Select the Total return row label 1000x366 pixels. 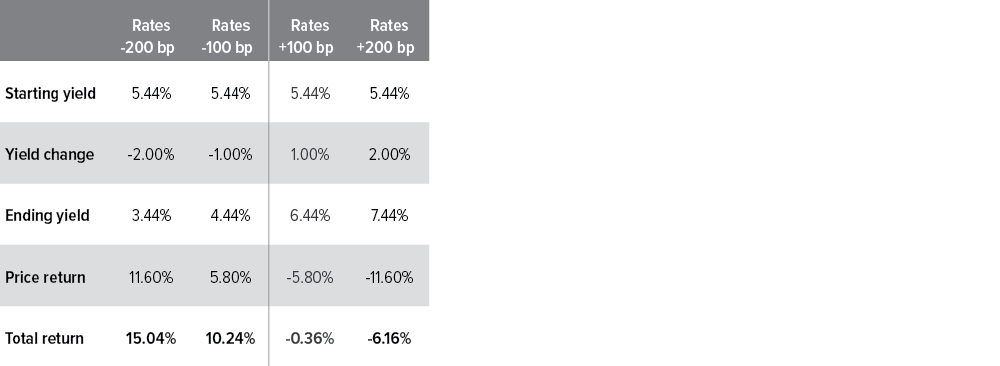(x=44, y=339)
